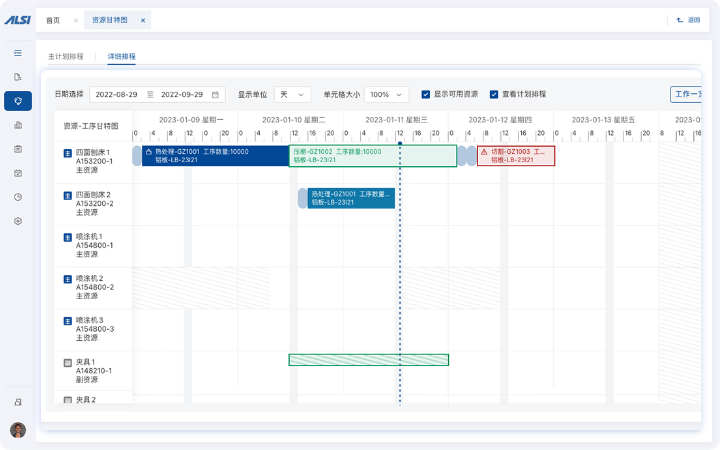Select the 首页 tab
Viewport: 720px width, 450px height.
tap(53, 20)
